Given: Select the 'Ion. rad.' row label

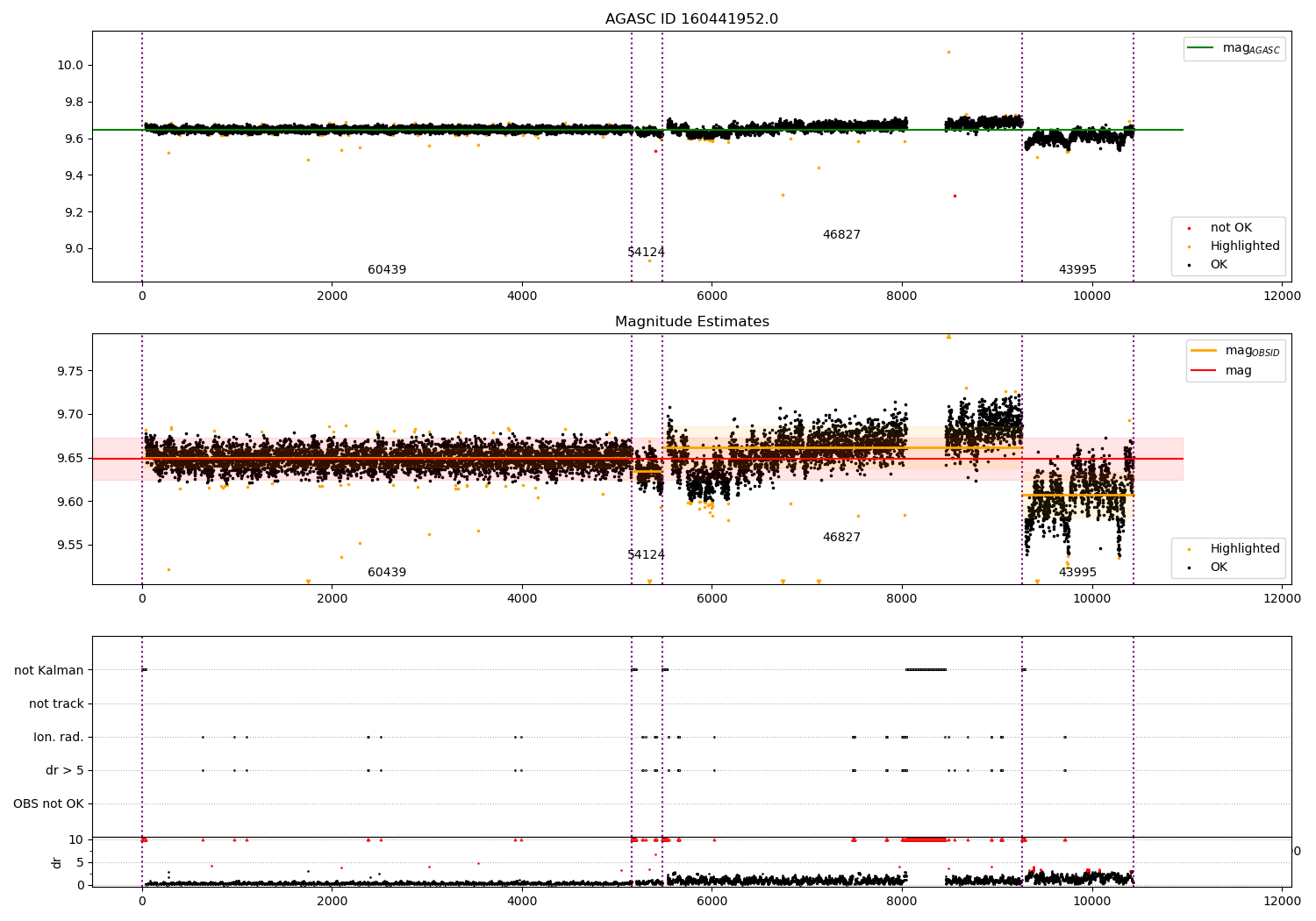Looking at the screenshot, I should click(59, 737).
